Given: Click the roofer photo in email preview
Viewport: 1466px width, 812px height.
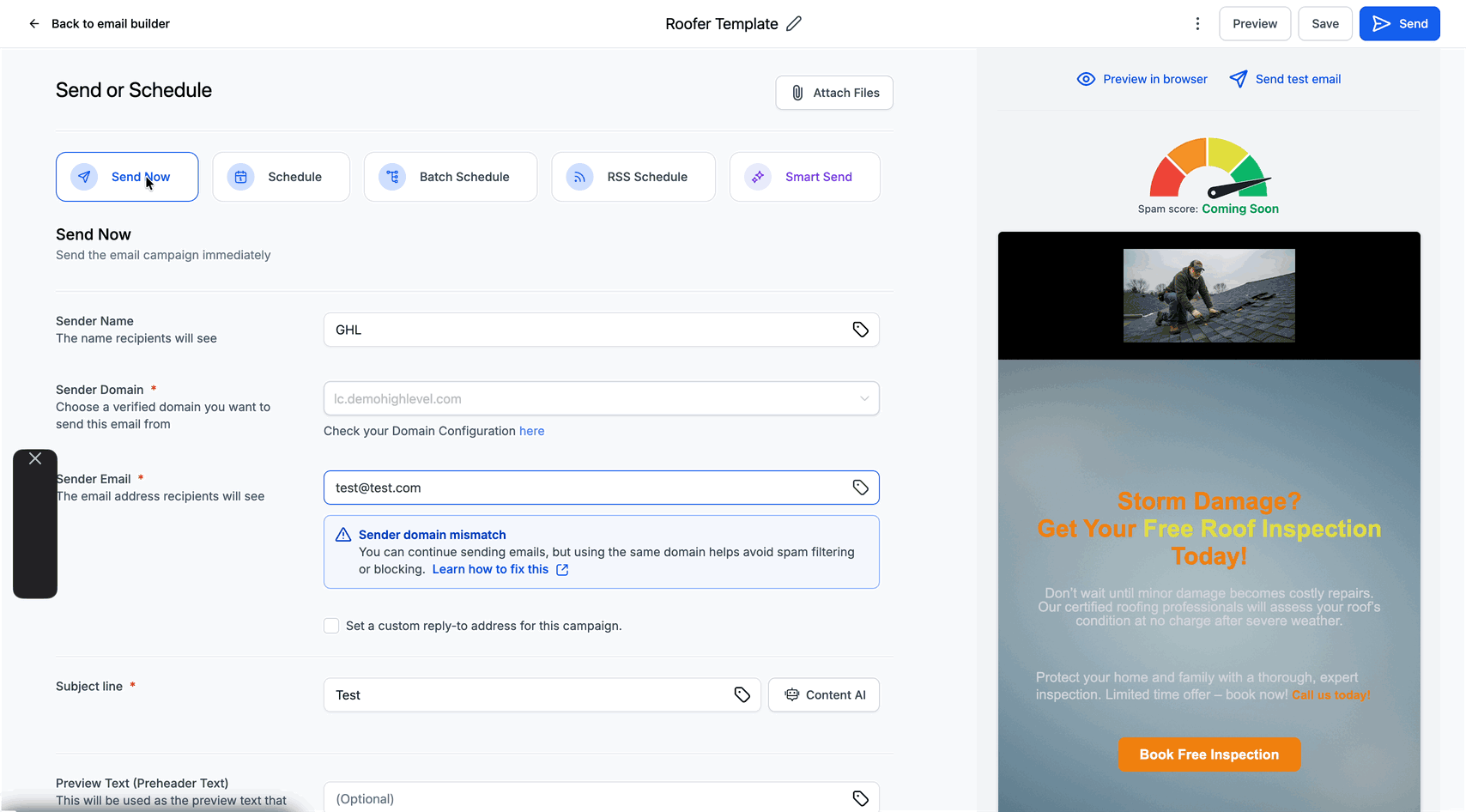Looking at the screenshot, I should click(1209, 295).
